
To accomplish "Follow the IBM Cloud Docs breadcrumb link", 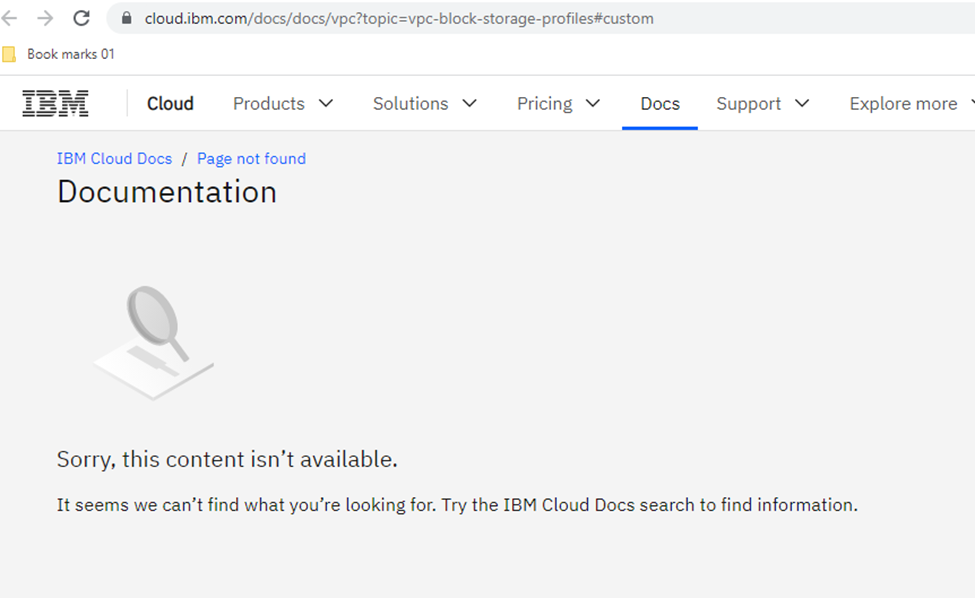I will pyautogui.click(x=114, y=159).
